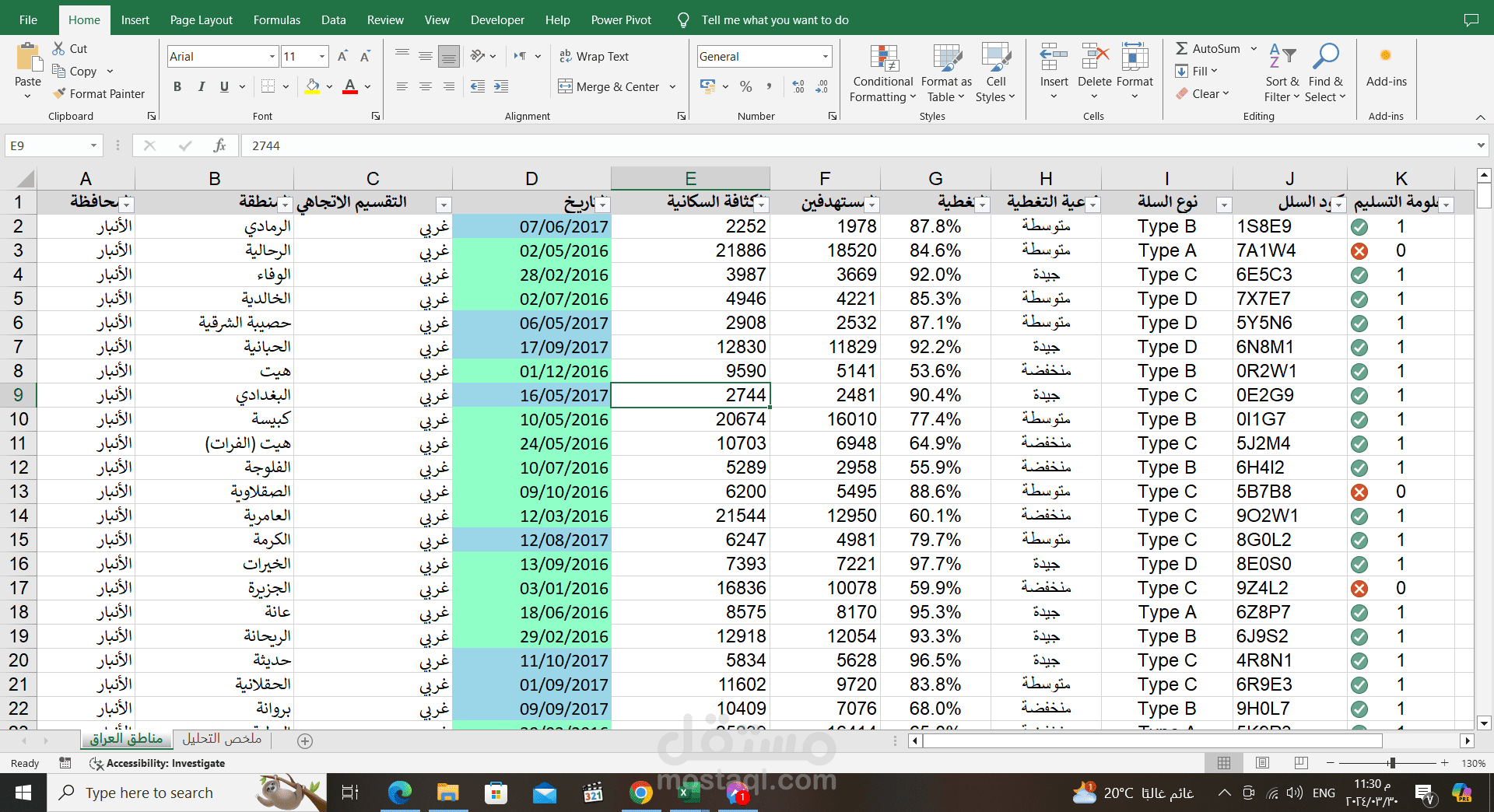Open font size 11 dropdown

(322, 57)
